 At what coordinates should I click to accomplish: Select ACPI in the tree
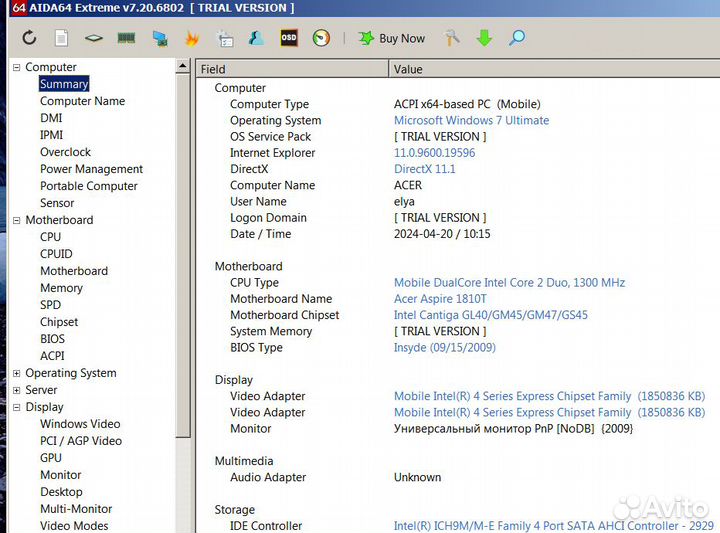tap(52, 356)
